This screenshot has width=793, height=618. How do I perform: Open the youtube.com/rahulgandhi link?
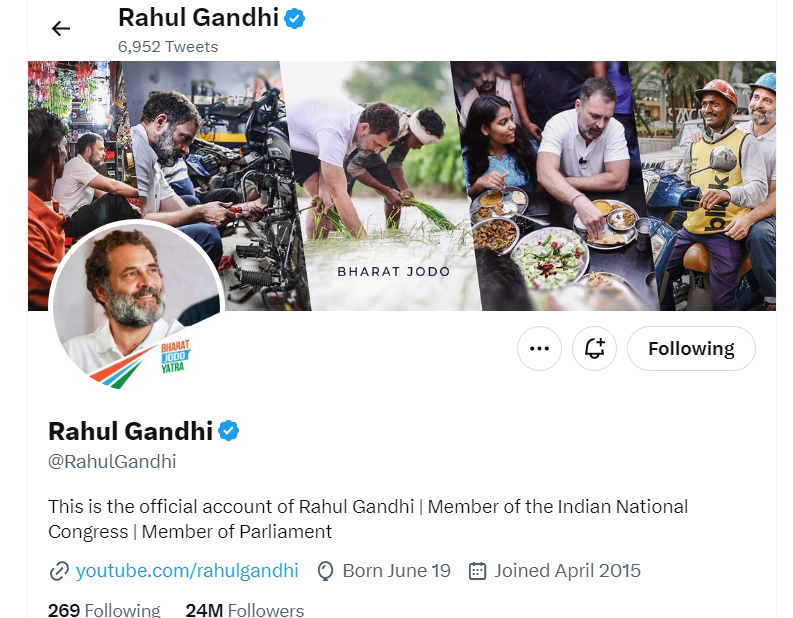pos(187,571)
